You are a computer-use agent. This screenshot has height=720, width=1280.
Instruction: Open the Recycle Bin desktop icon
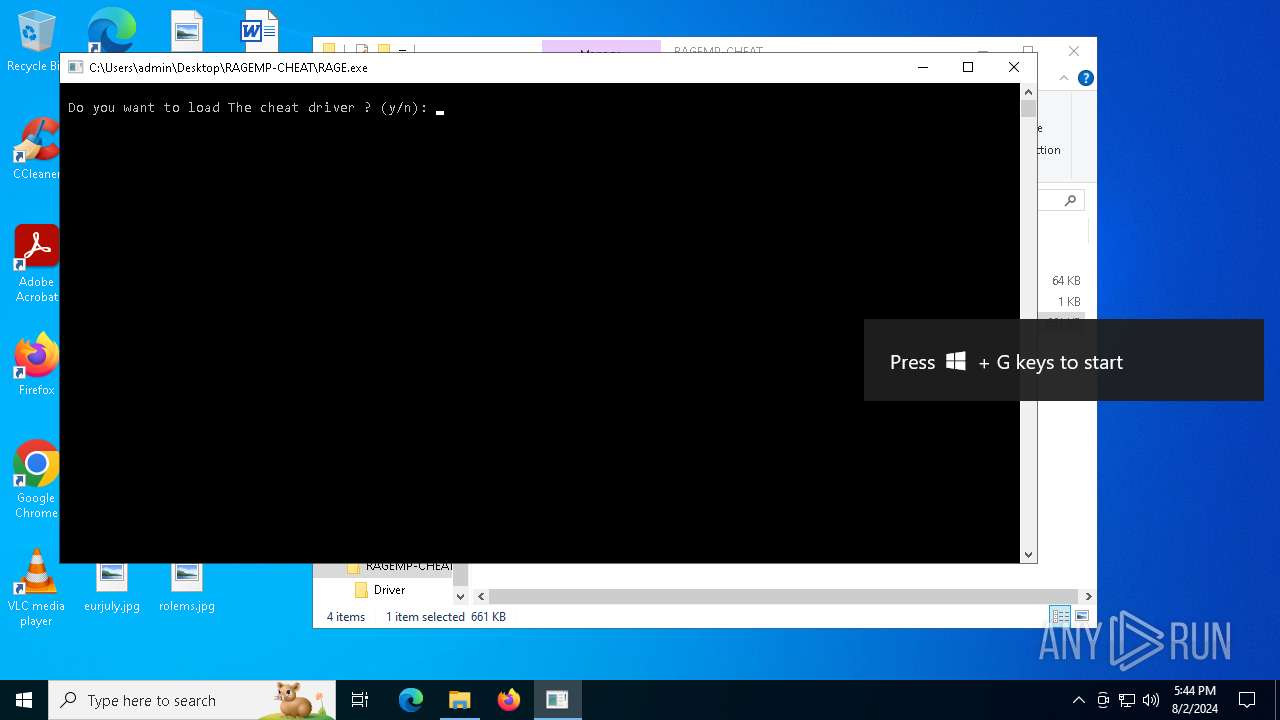35,41
